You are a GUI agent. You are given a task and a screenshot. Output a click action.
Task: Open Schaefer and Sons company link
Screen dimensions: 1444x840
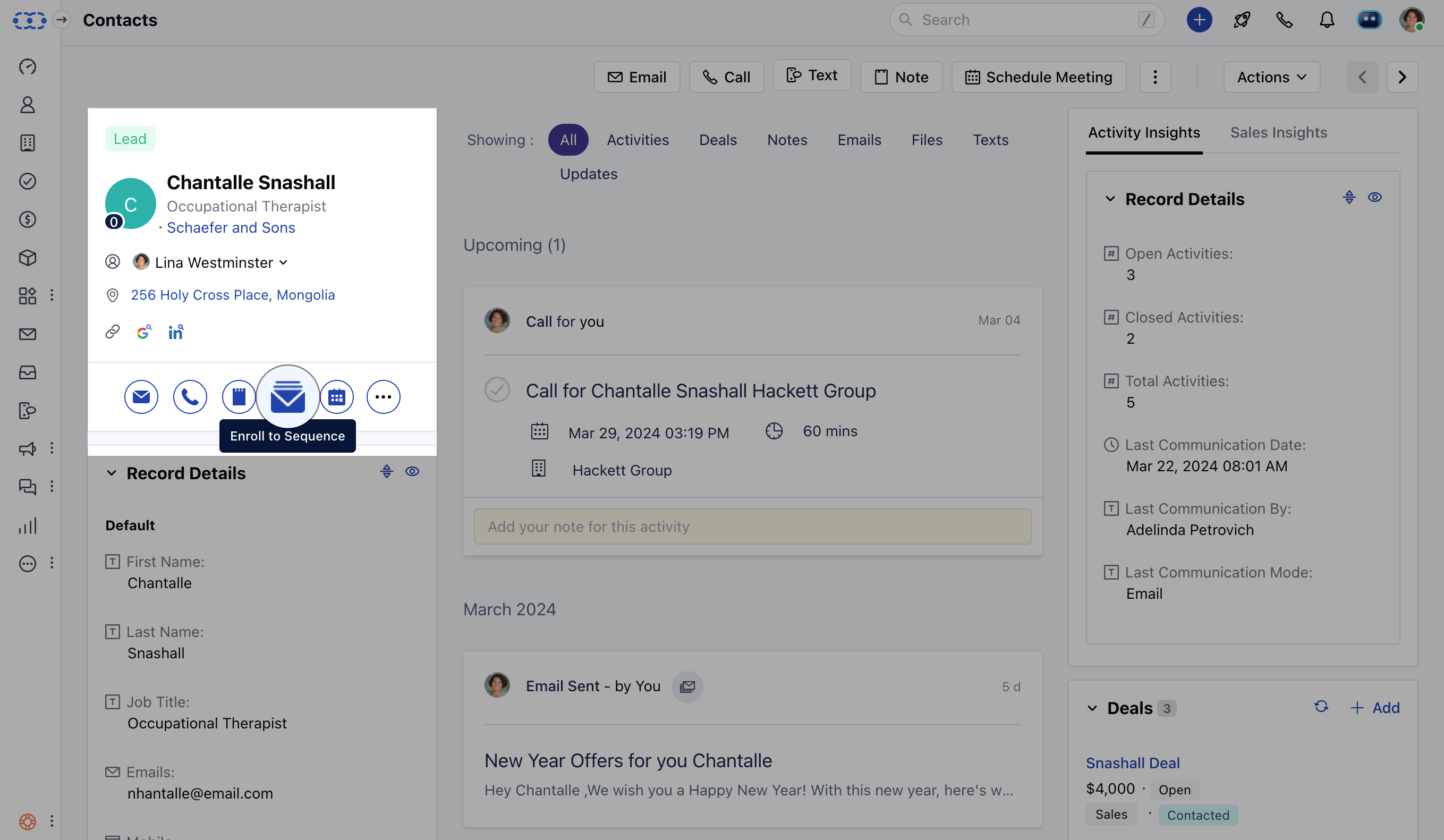click(x=231, y=227)
